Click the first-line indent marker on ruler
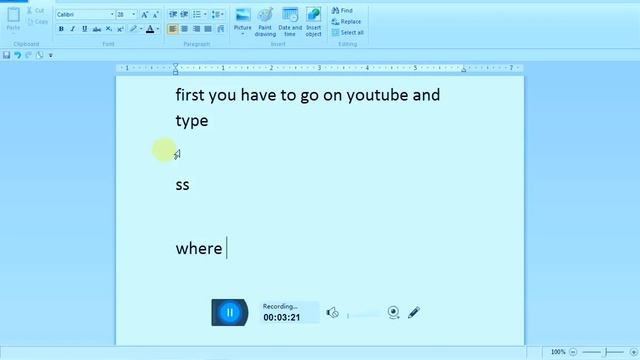The width and height of the screenshot is (640, 360). [176, 65]
